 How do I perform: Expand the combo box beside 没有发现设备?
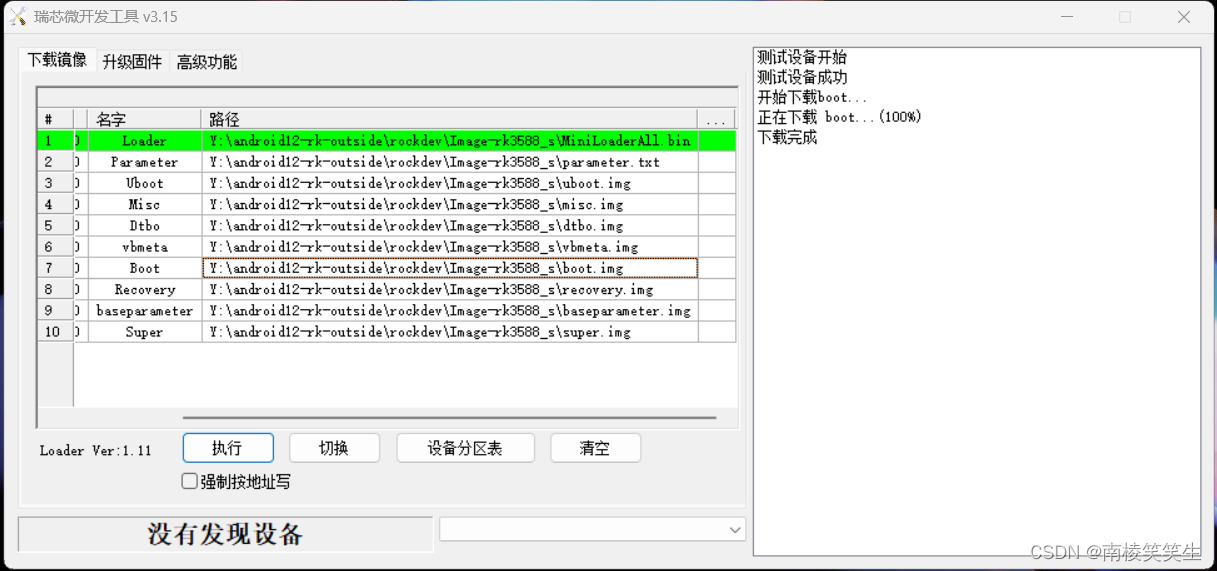point(735,530)
